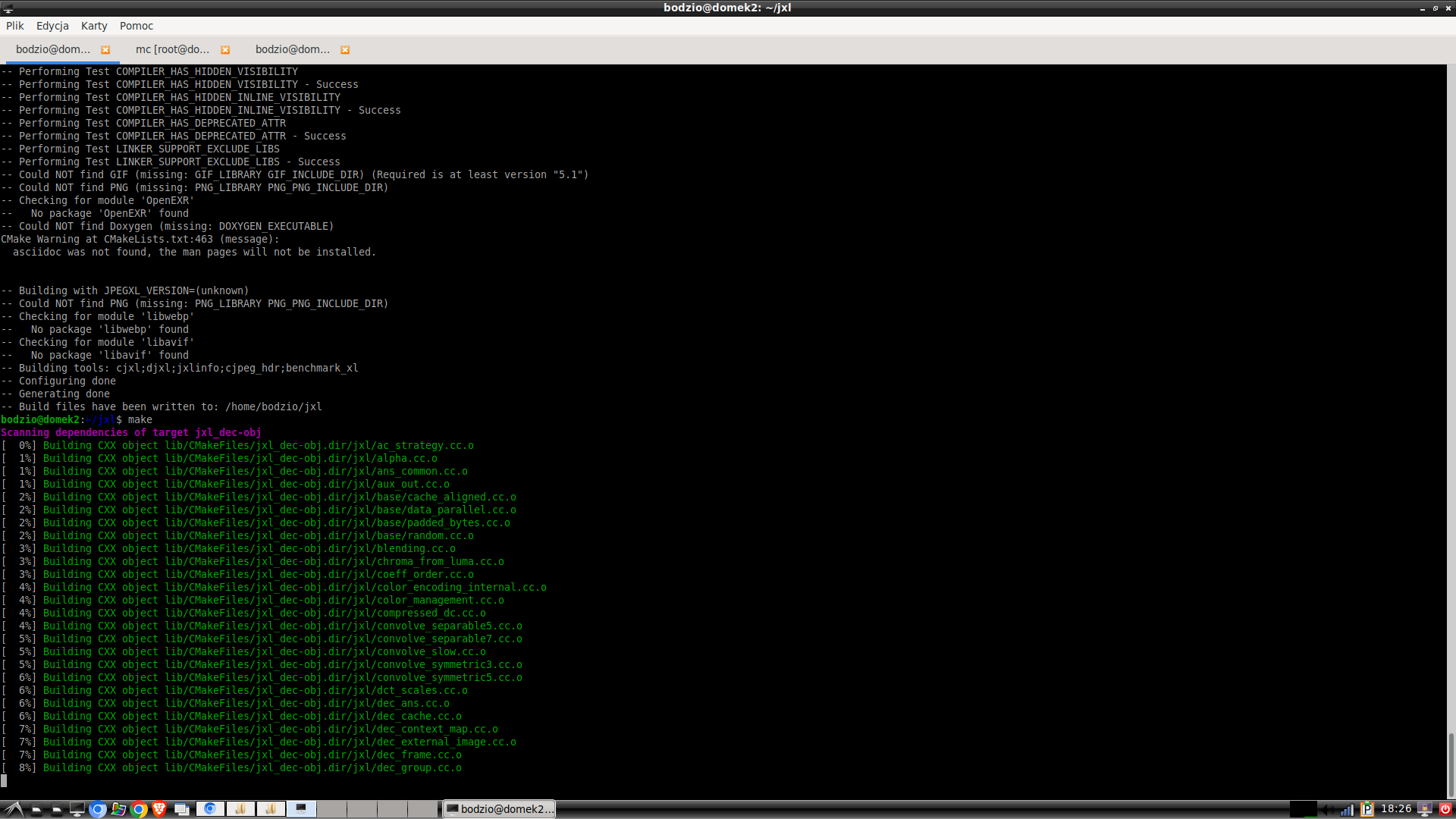Close the first bodzio@dom... terminal tab
The width and height of the screenshot is (1456, 819).
[105, 50]
